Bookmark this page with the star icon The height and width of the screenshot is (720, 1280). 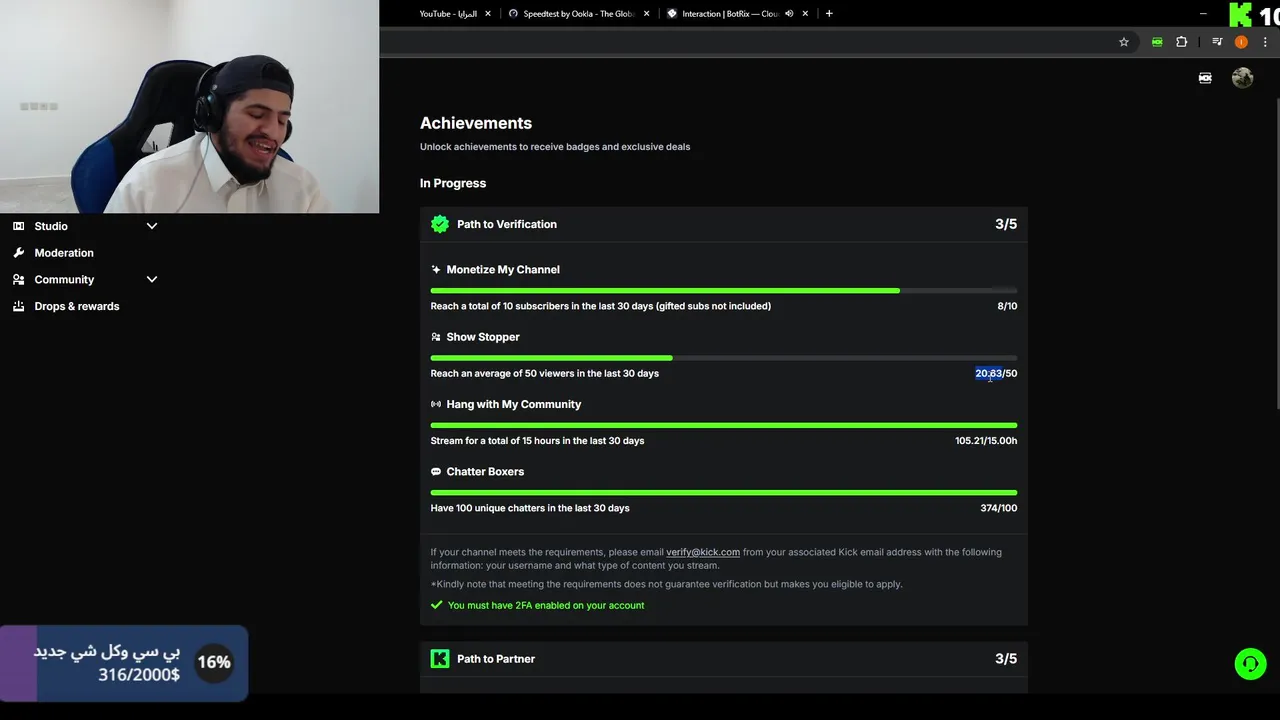pyautogui.click(x=1124, y=42)
